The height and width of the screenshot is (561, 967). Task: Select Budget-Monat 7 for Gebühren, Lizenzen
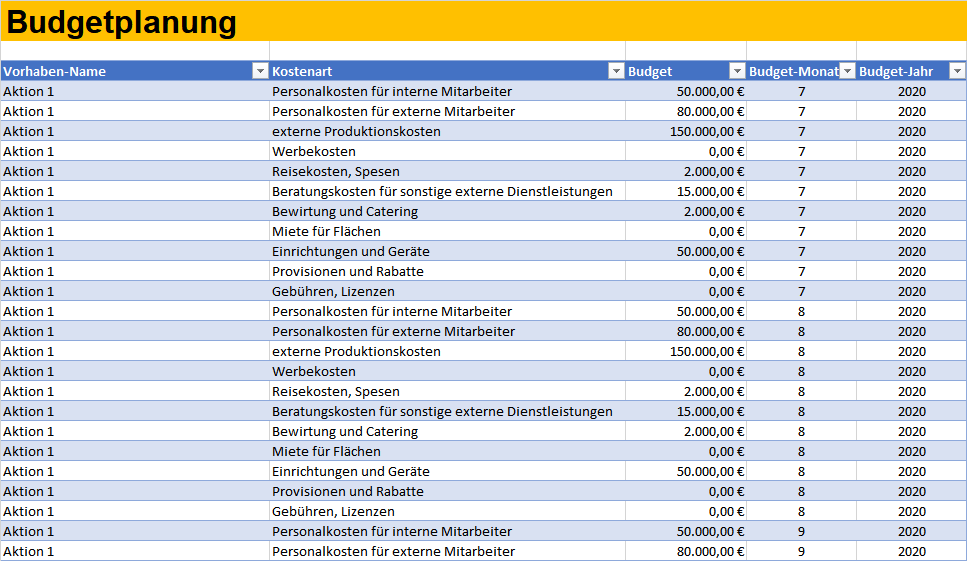click(802, 292)
